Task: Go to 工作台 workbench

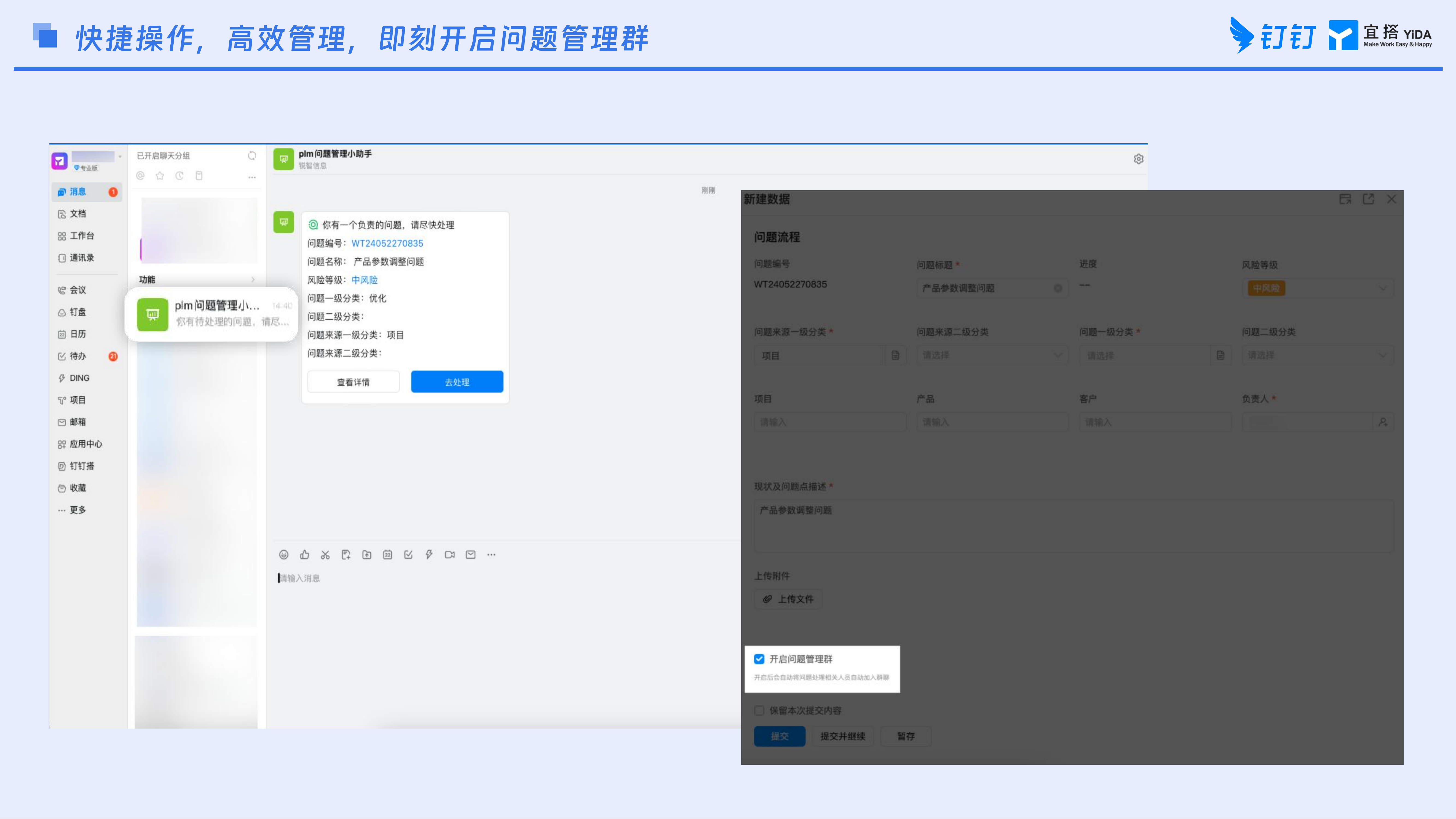Action: tap(76, 236)
